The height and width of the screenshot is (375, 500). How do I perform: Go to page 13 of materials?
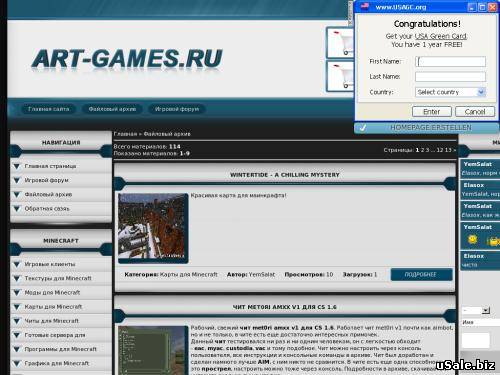(448, 150)
